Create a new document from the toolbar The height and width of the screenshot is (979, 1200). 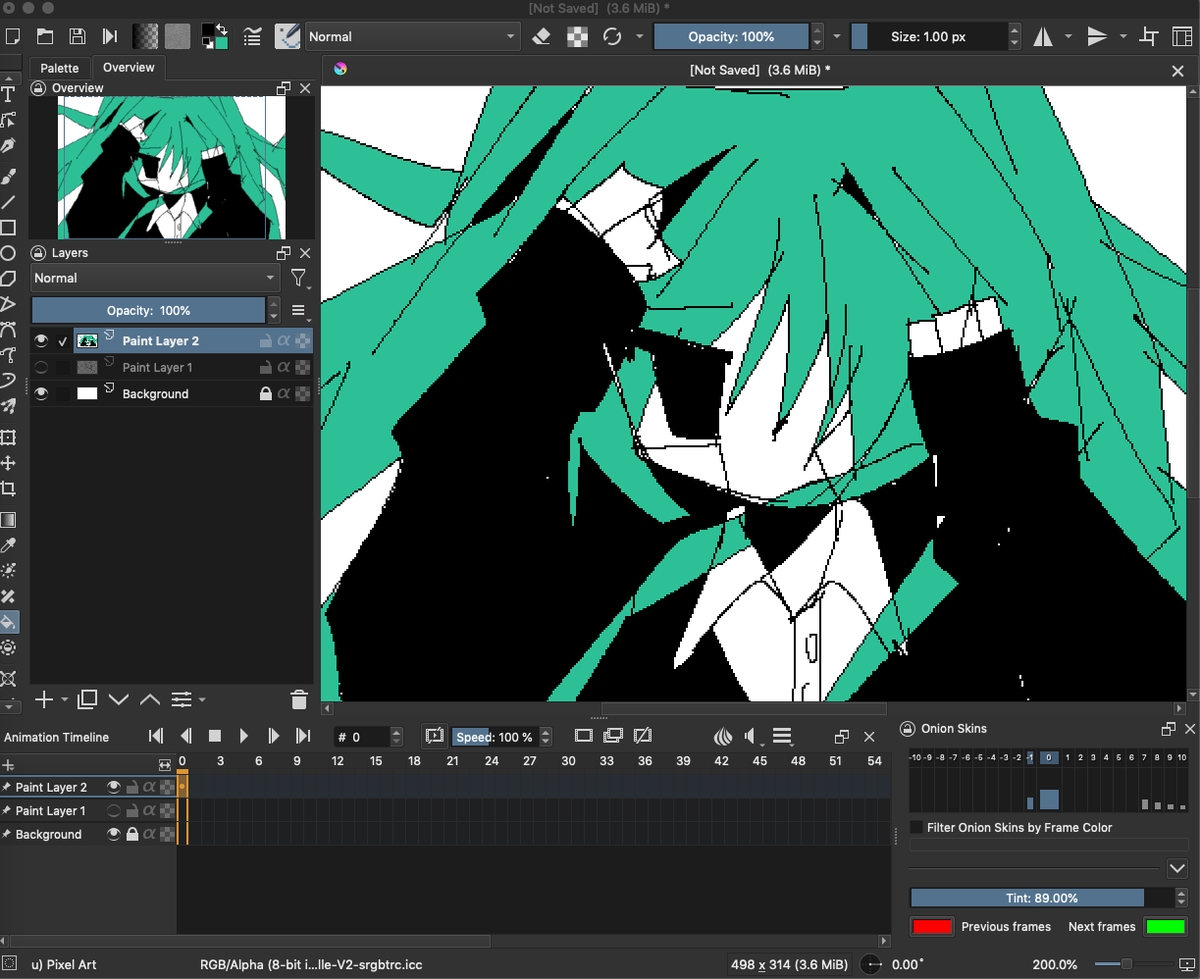(13, 37)
